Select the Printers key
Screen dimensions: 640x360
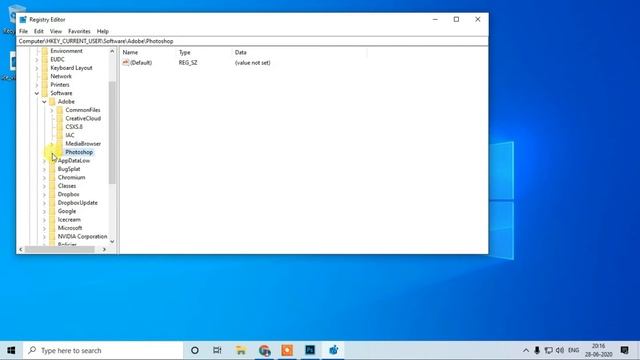(60, 85)
